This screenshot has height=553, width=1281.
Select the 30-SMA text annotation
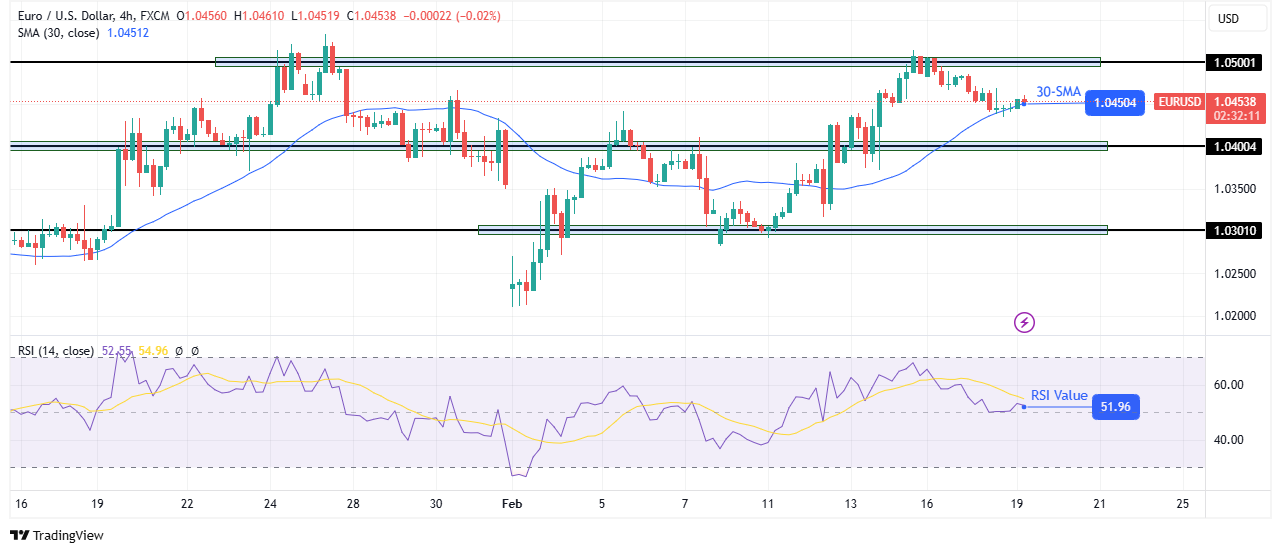(x=1058, y=90)
